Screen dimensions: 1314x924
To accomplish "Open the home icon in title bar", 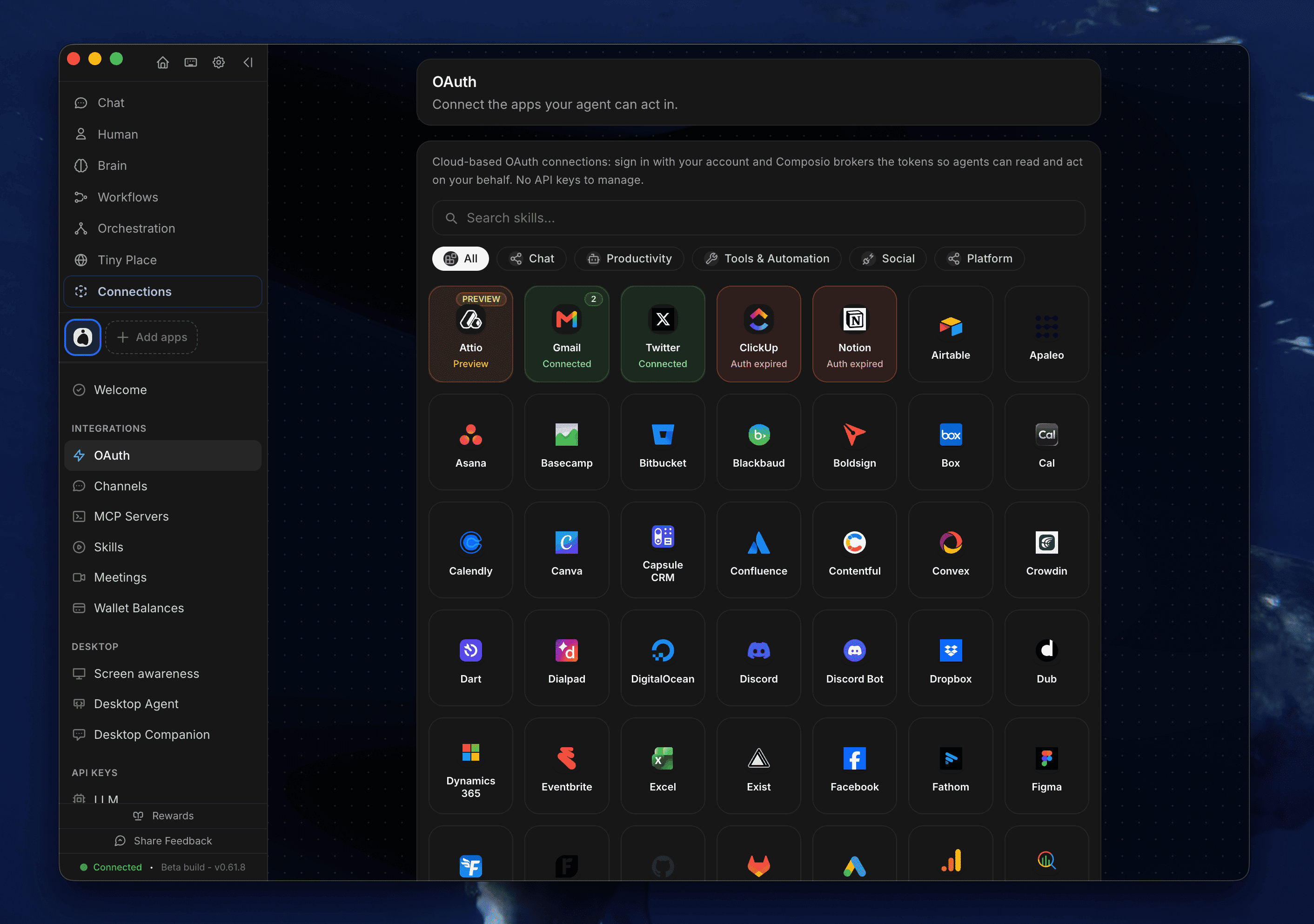I will tap(163, 62).
